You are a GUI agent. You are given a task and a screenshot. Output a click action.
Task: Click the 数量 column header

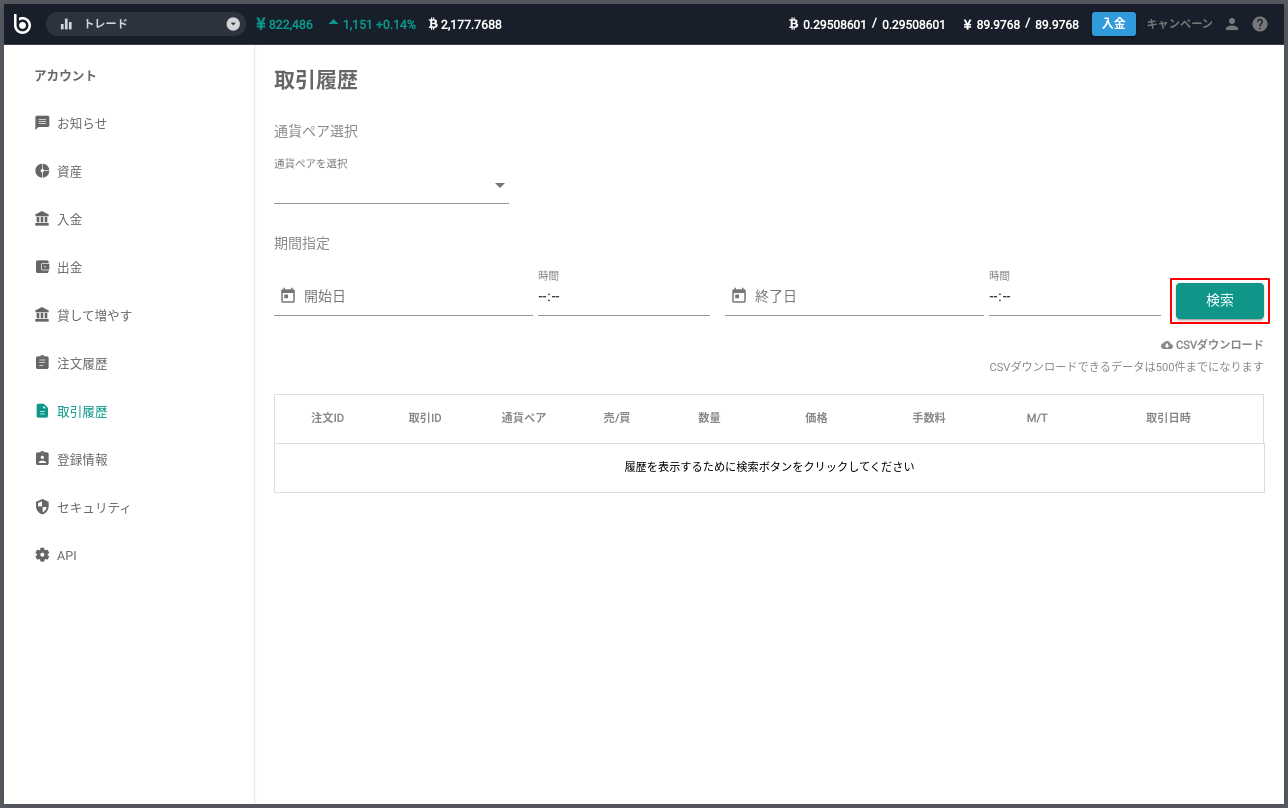(709, 418)
